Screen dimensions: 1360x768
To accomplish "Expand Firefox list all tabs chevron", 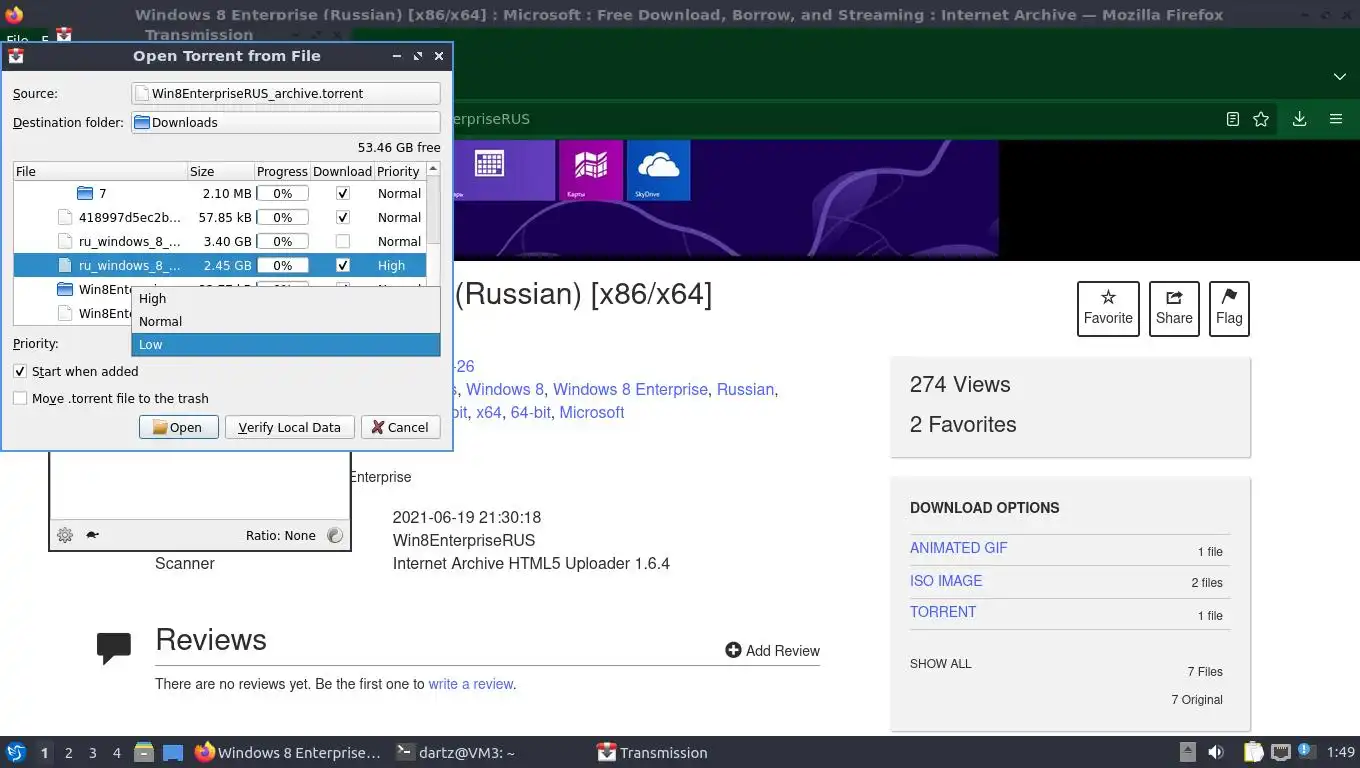I will [1339, 77].
